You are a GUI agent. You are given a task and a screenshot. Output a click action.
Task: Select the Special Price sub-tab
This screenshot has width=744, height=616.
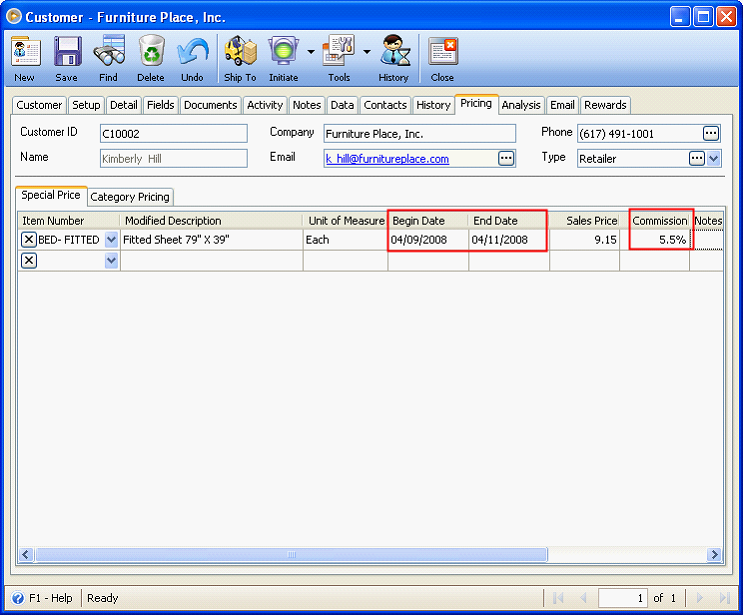pyautogui.click(x=51, y=195)
